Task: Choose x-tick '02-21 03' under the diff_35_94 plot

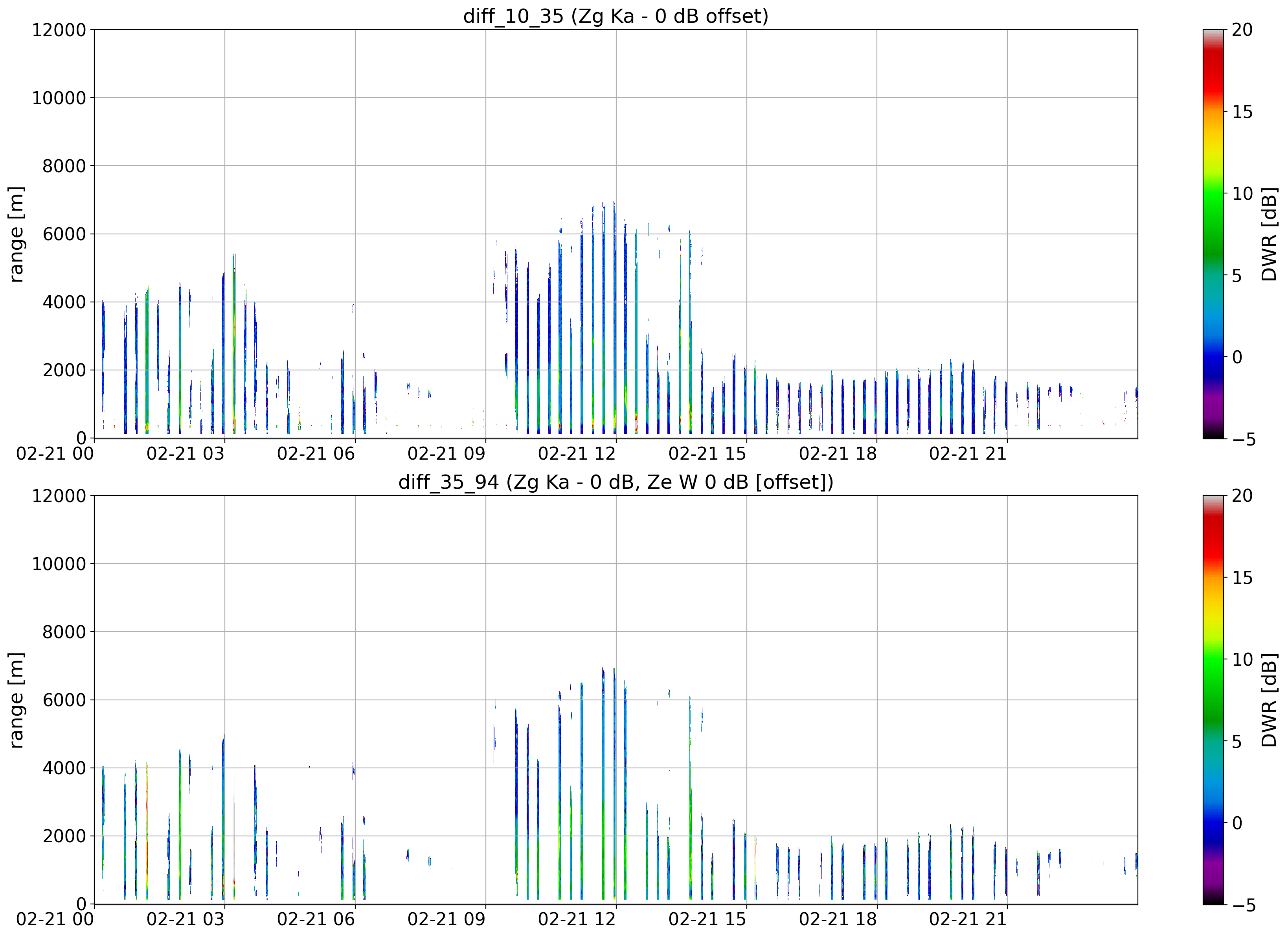Action: click(186, 920)
